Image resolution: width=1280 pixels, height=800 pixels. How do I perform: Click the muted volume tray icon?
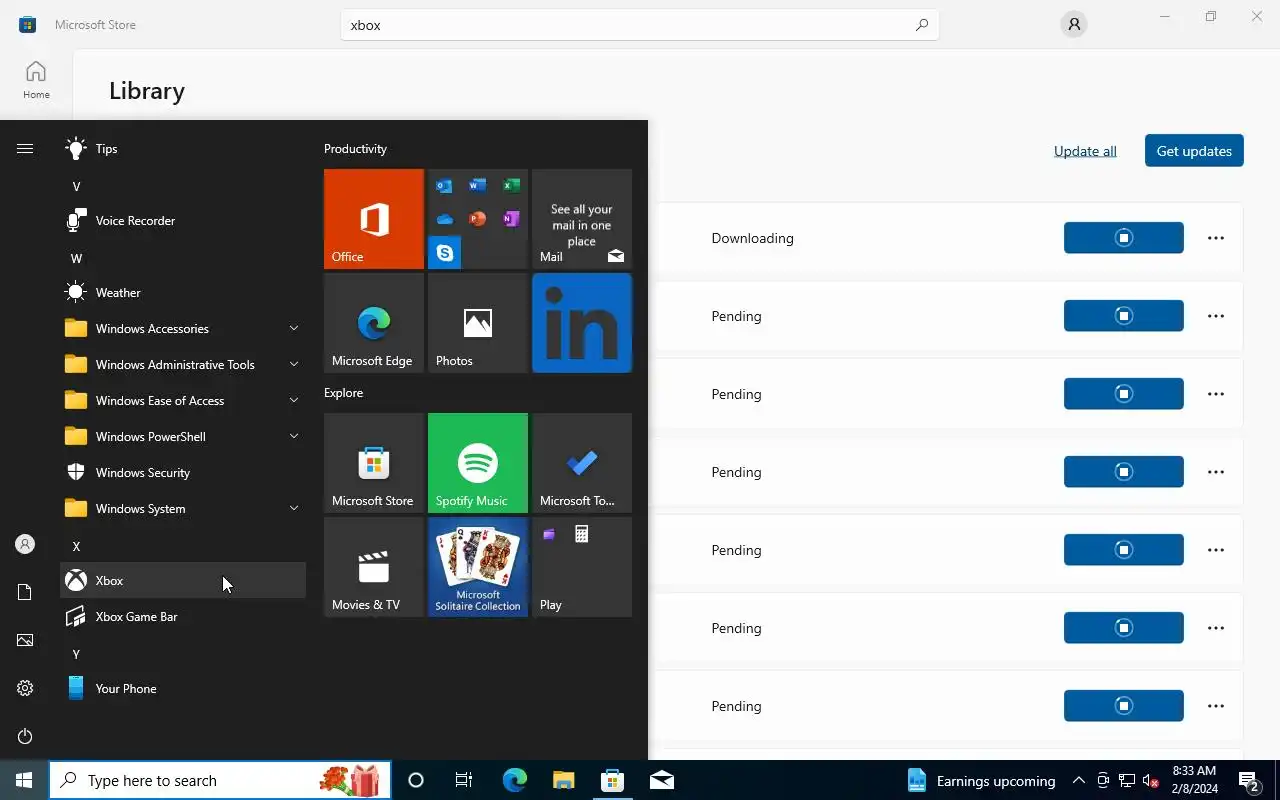pos(1151,780)
